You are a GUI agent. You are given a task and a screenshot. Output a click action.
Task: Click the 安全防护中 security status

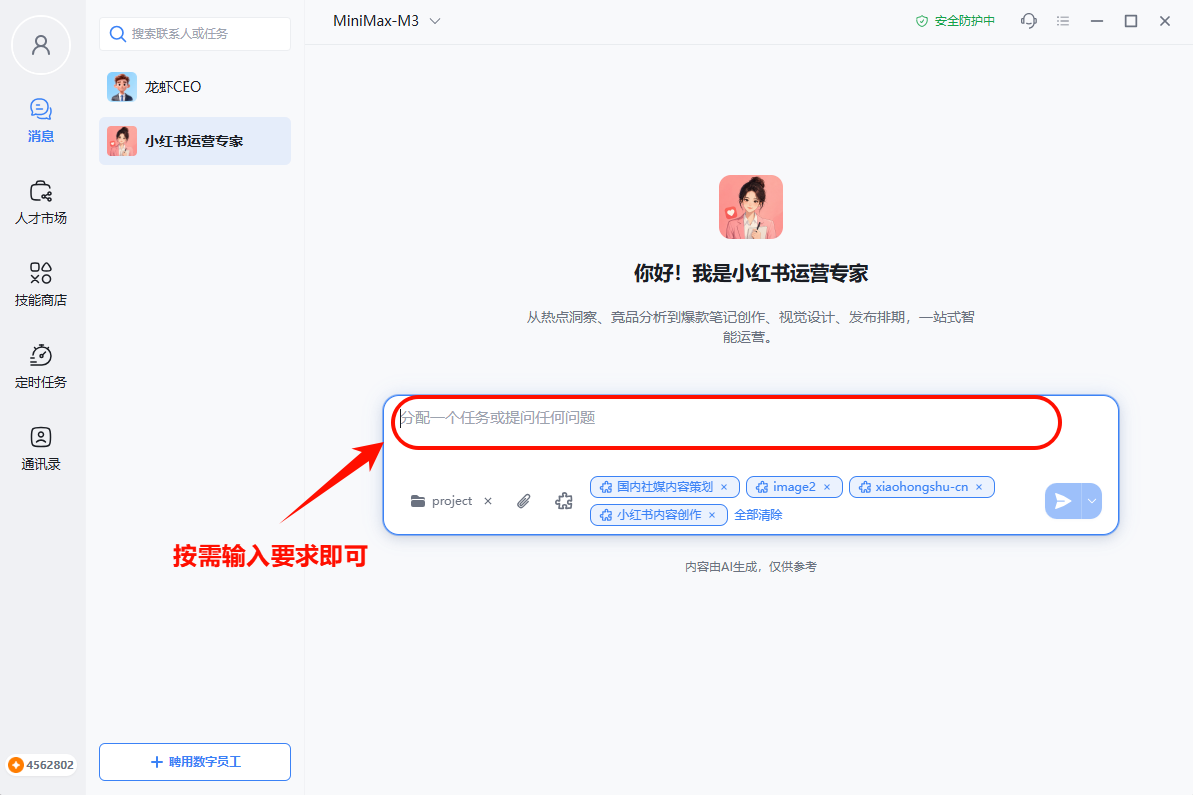955,21
